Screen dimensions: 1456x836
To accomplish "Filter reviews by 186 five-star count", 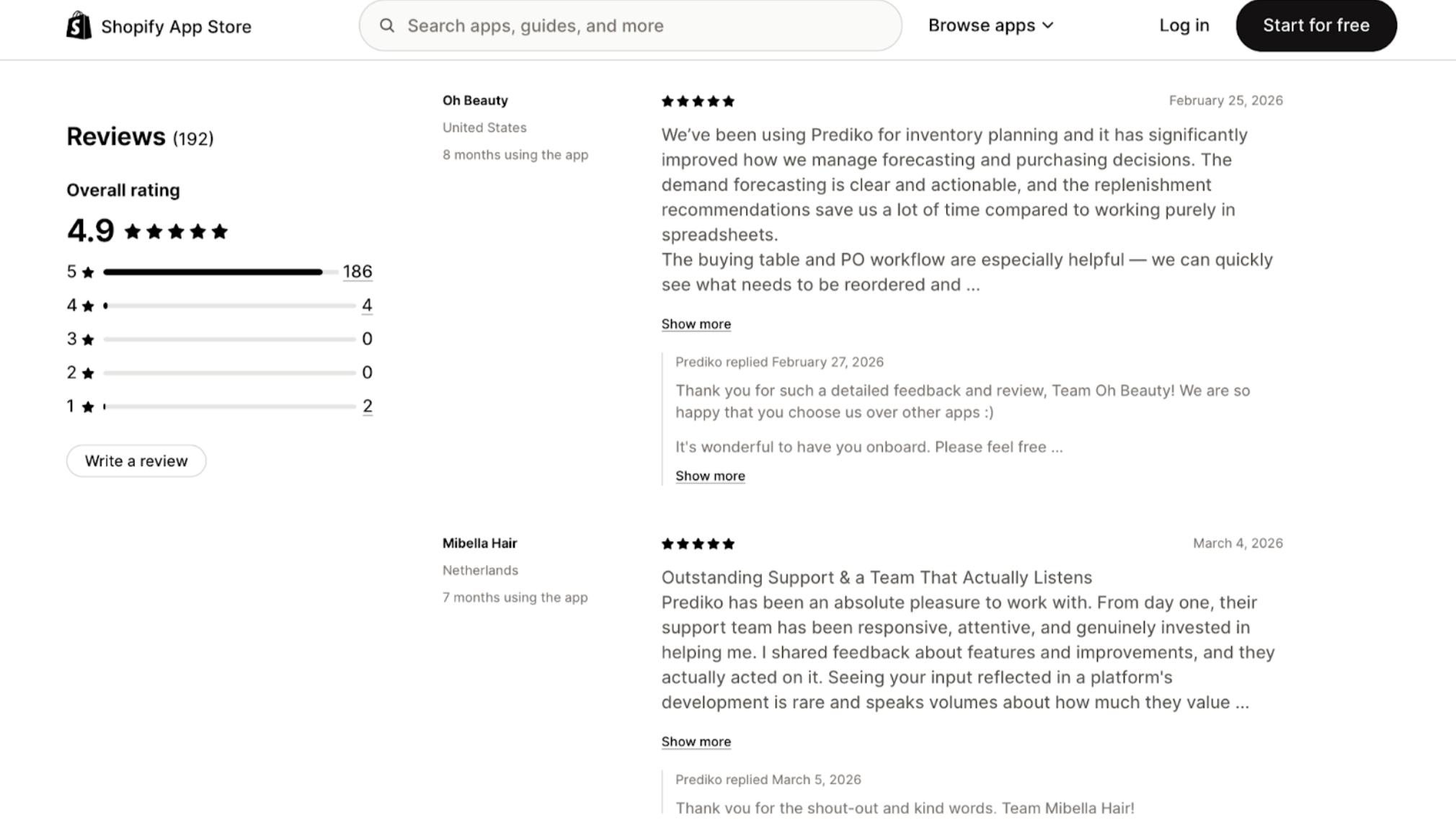I will tap(358, 272).
